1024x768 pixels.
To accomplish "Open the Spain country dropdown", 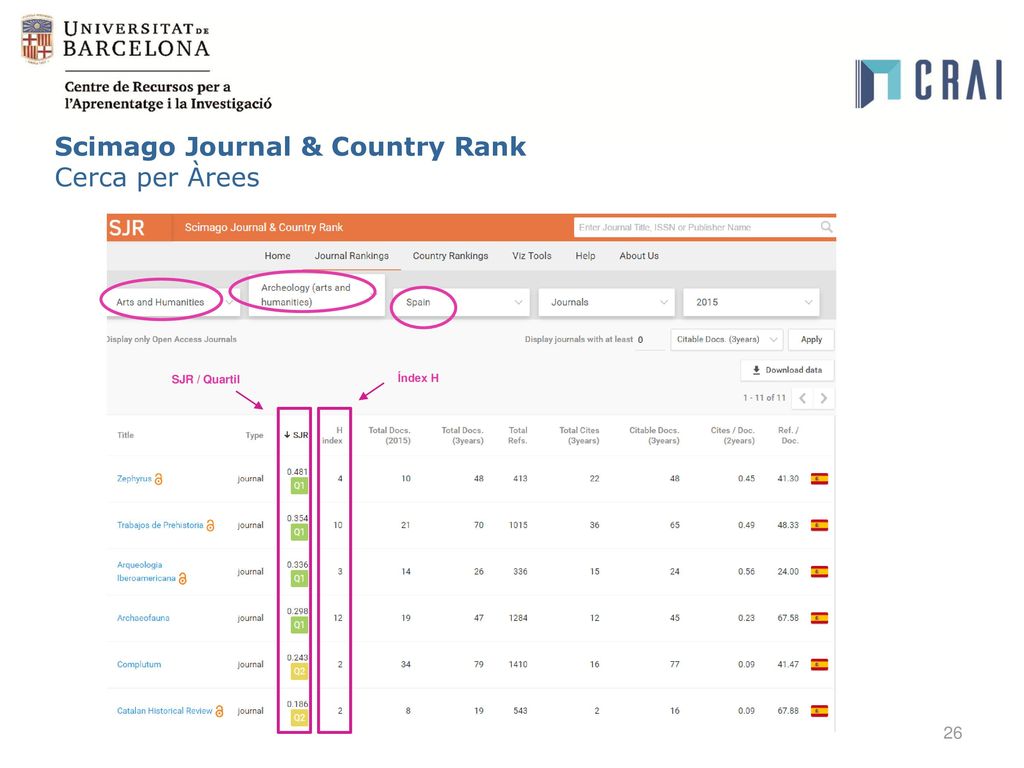I will (460, 302).
